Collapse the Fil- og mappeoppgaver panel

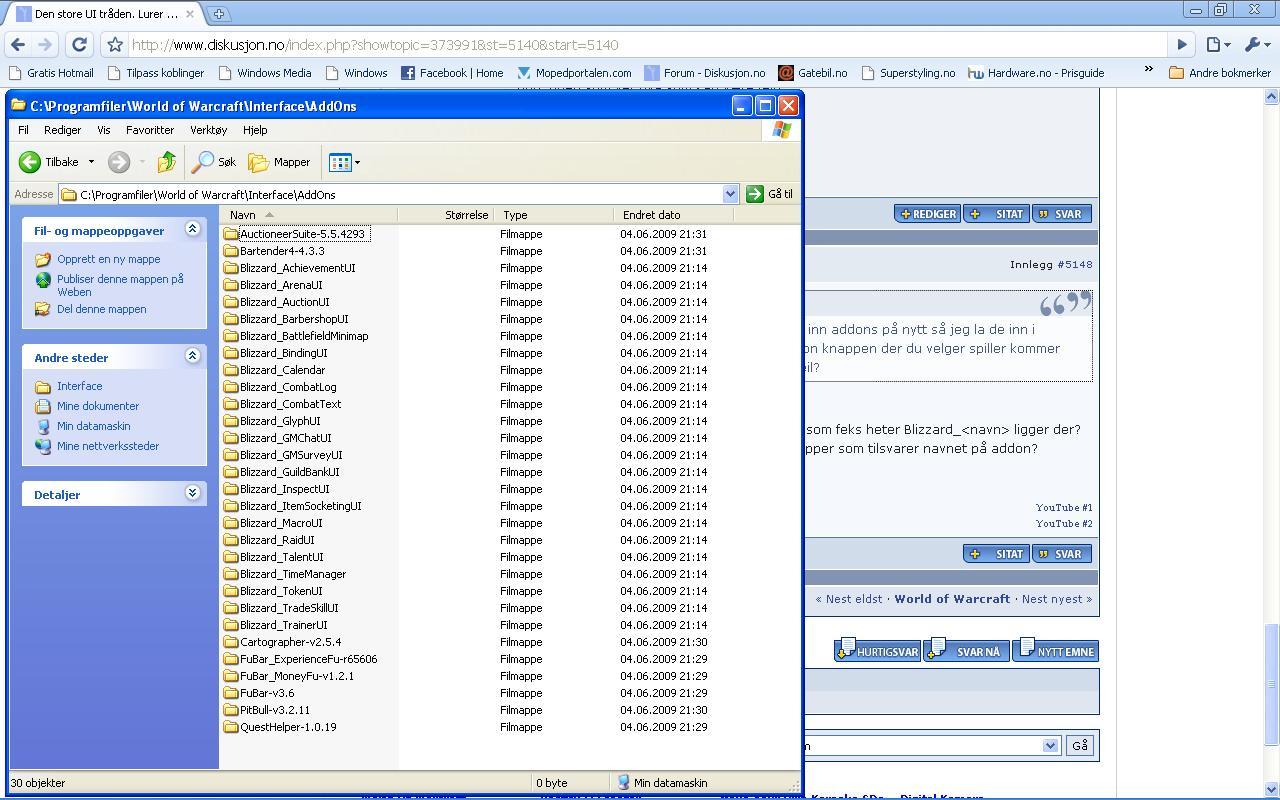click(x=192, y=230)
